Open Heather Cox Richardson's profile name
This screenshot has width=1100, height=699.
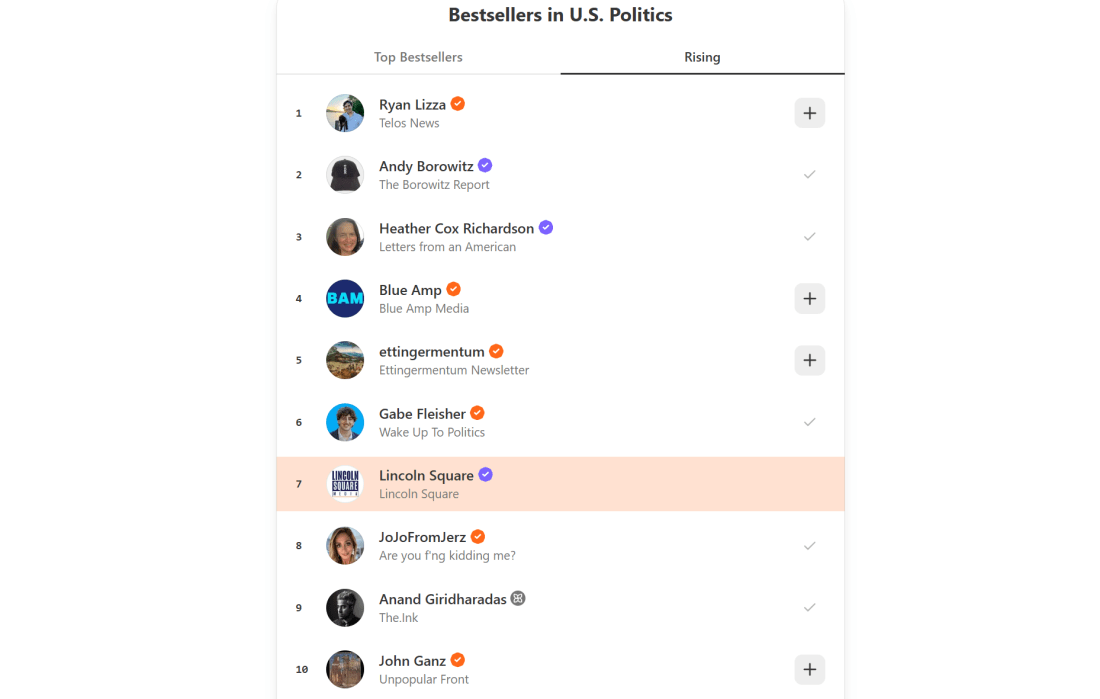(x=456, y=228)
